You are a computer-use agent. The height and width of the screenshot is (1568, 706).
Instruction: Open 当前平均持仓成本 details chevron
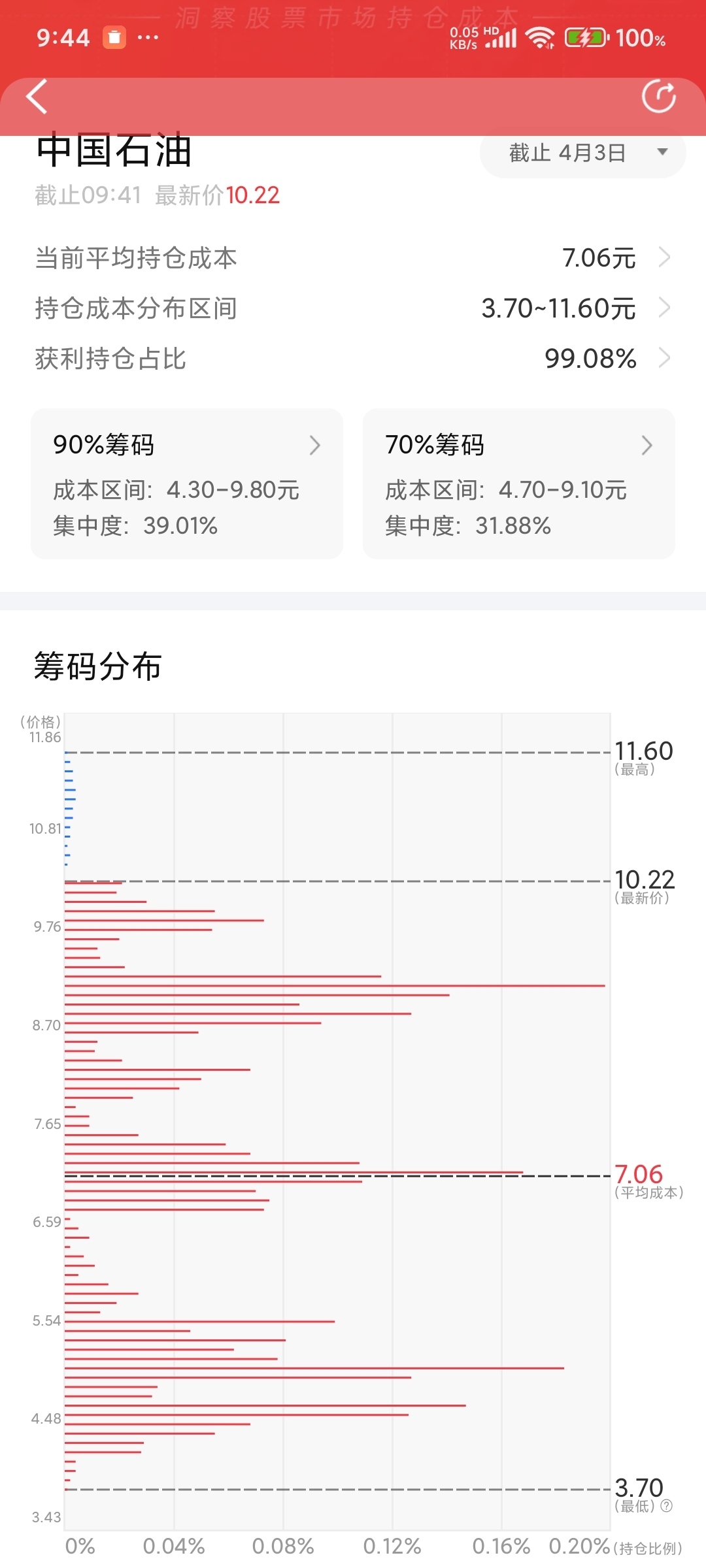point(664,257)
